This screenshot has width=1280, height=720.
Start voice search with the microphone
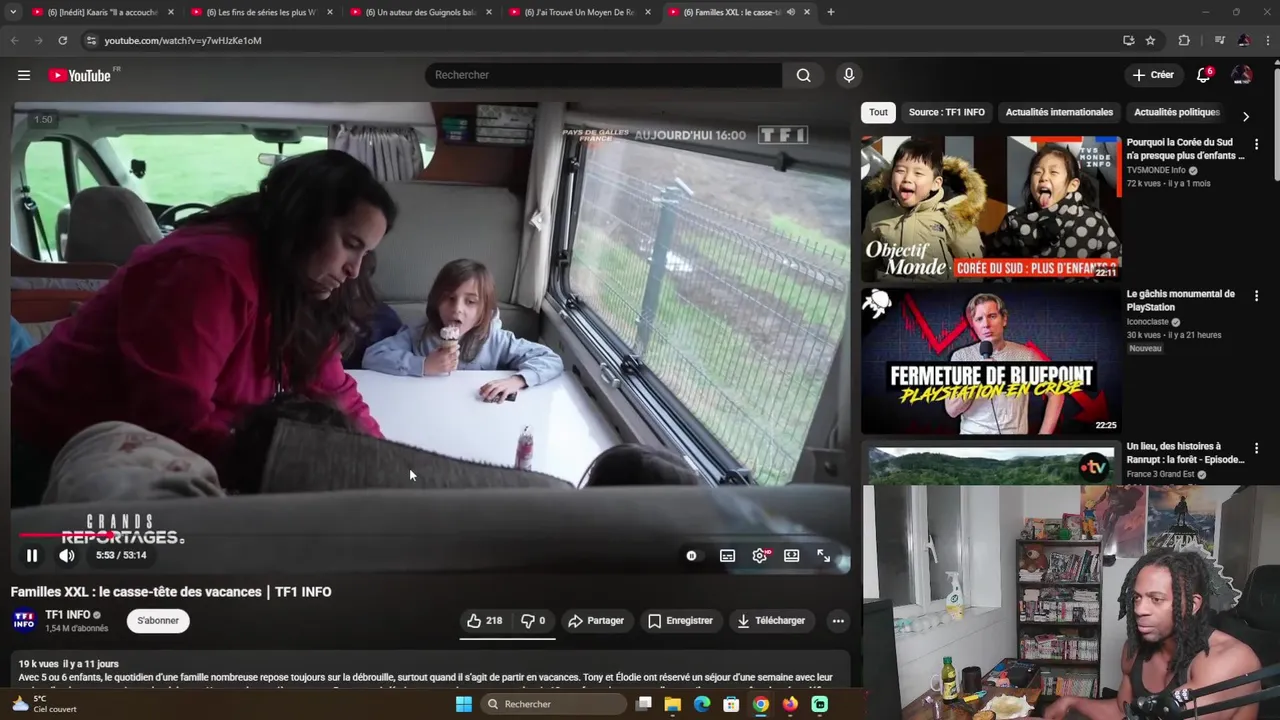click(x=849, y=75)
